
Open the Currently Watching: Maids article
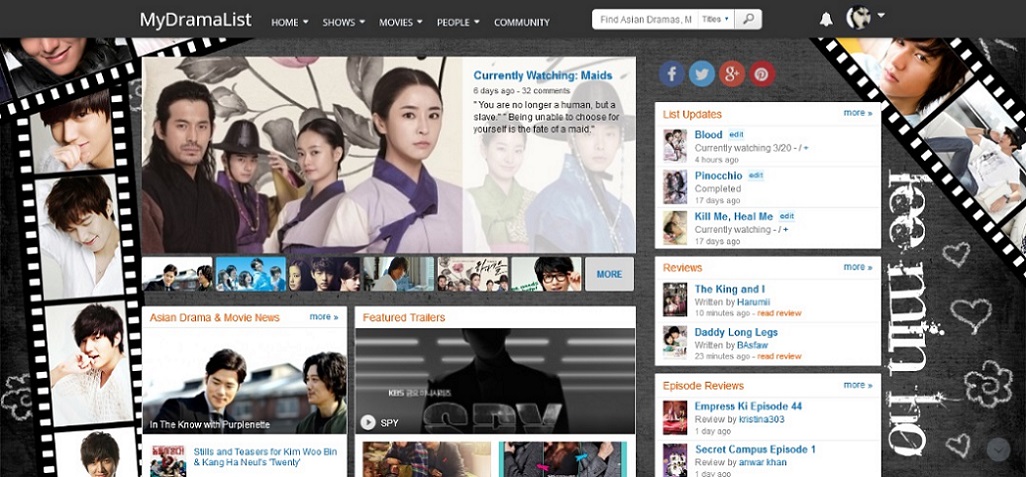tap(543, 75)
